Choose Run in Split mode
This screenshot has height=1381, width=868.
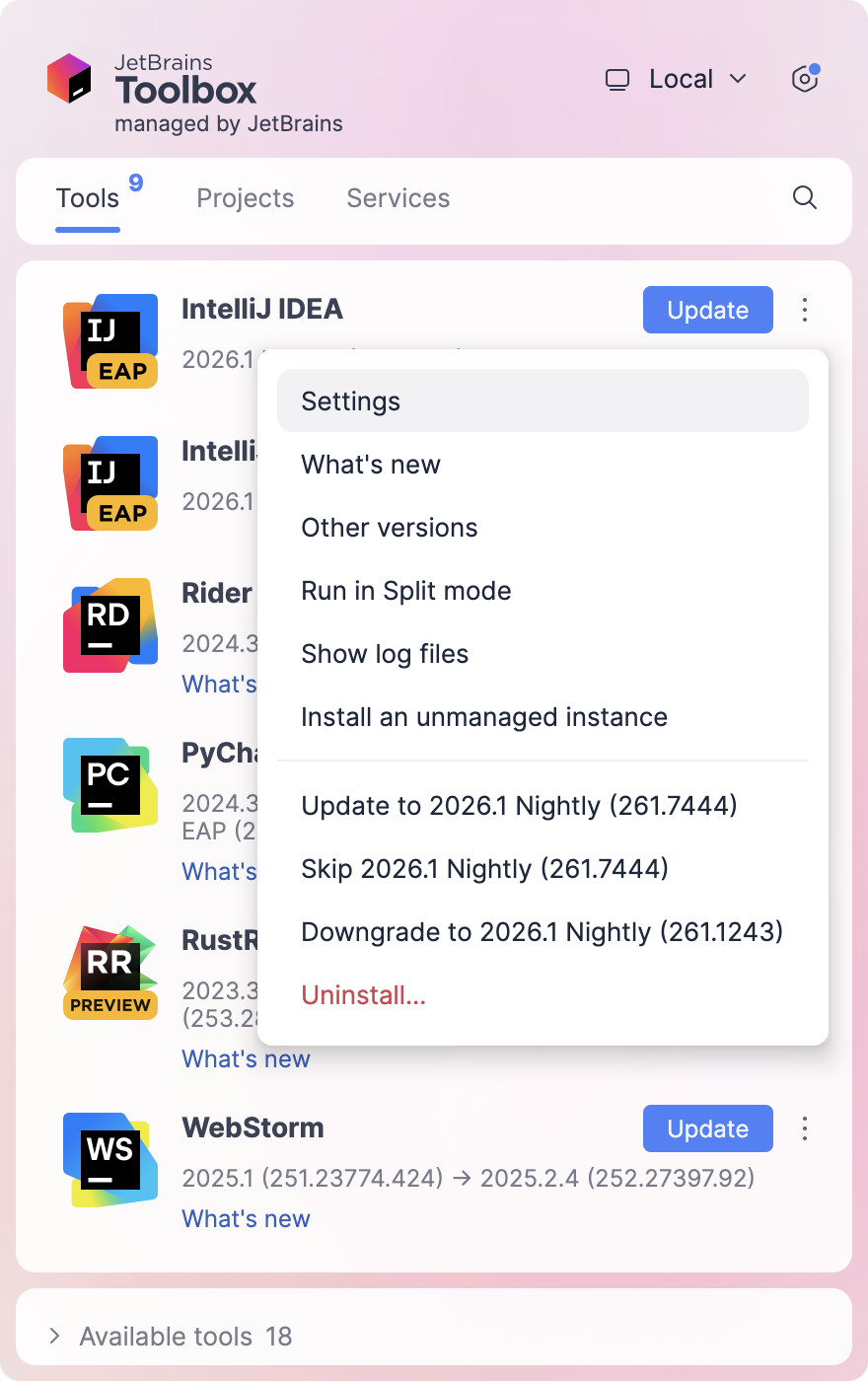point(406,591)
